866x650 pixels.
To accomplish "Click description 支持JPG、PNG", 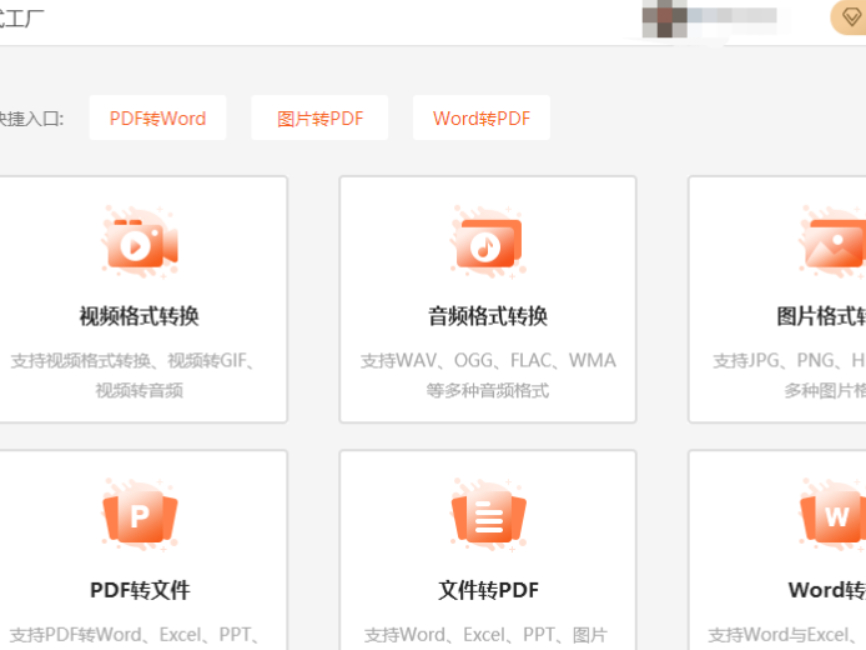I will click(x=789, y=361).
